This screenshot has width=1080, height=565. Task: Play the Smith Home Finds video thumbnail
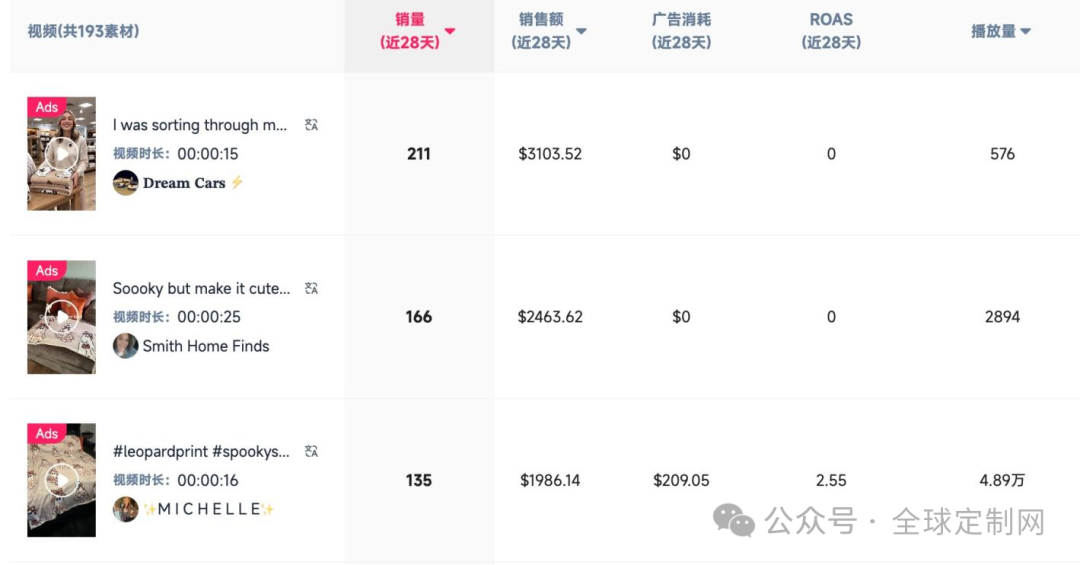[x=61, y=317]
